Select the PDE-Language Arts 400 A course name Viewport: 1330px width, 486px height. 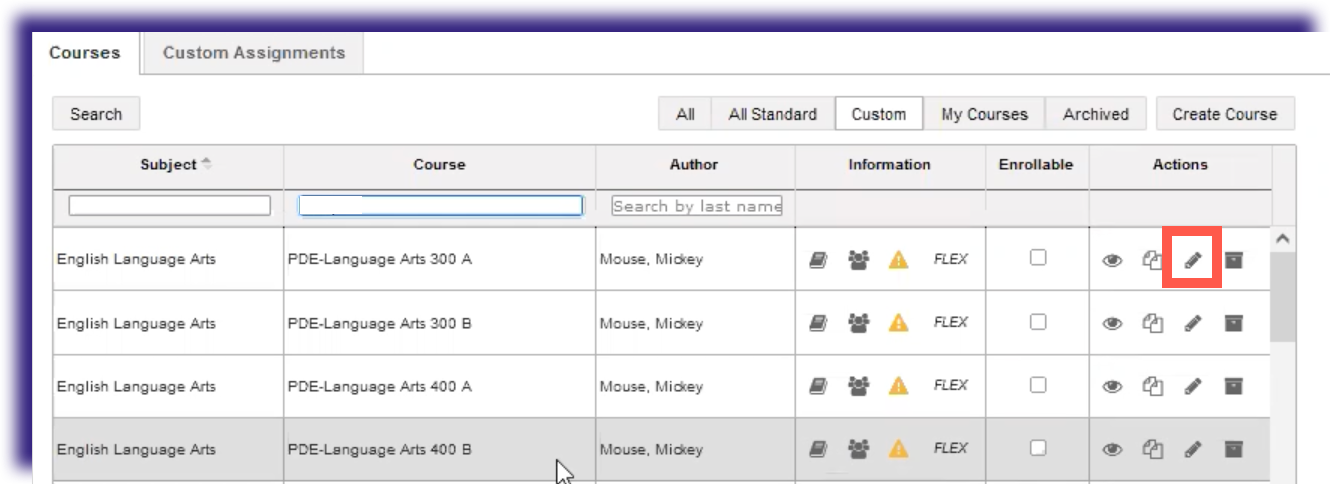tap(380, 387)
